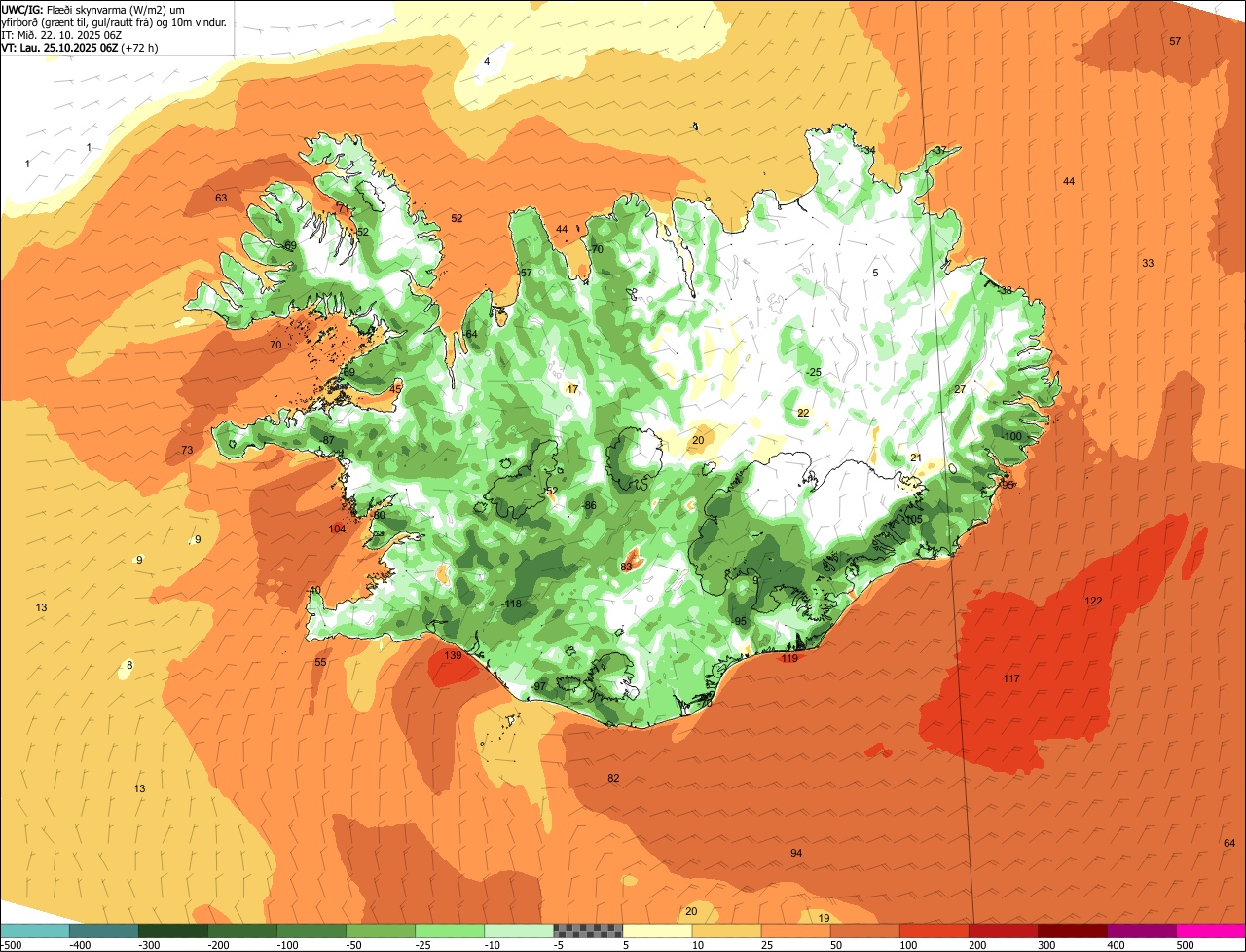Click the '21' value north of Vatnajökull
The width and height of the screenshot is (1246, 952).
pyautogui.click(x=915, y=458)
